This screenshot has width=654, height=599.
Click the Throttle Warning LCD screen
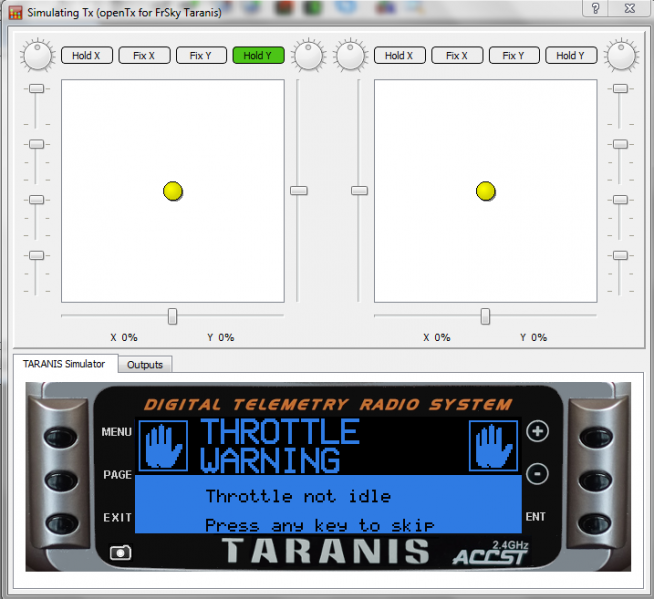[328, 475]
